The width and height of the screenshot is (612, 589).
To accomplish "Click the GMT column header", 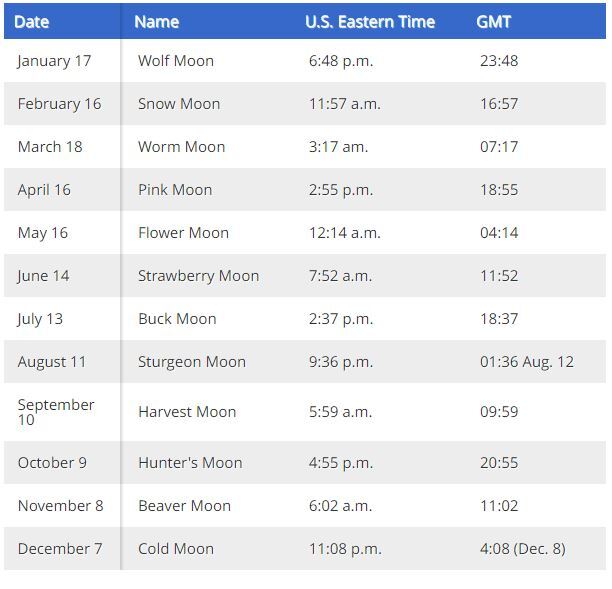I will click(493, 22).
